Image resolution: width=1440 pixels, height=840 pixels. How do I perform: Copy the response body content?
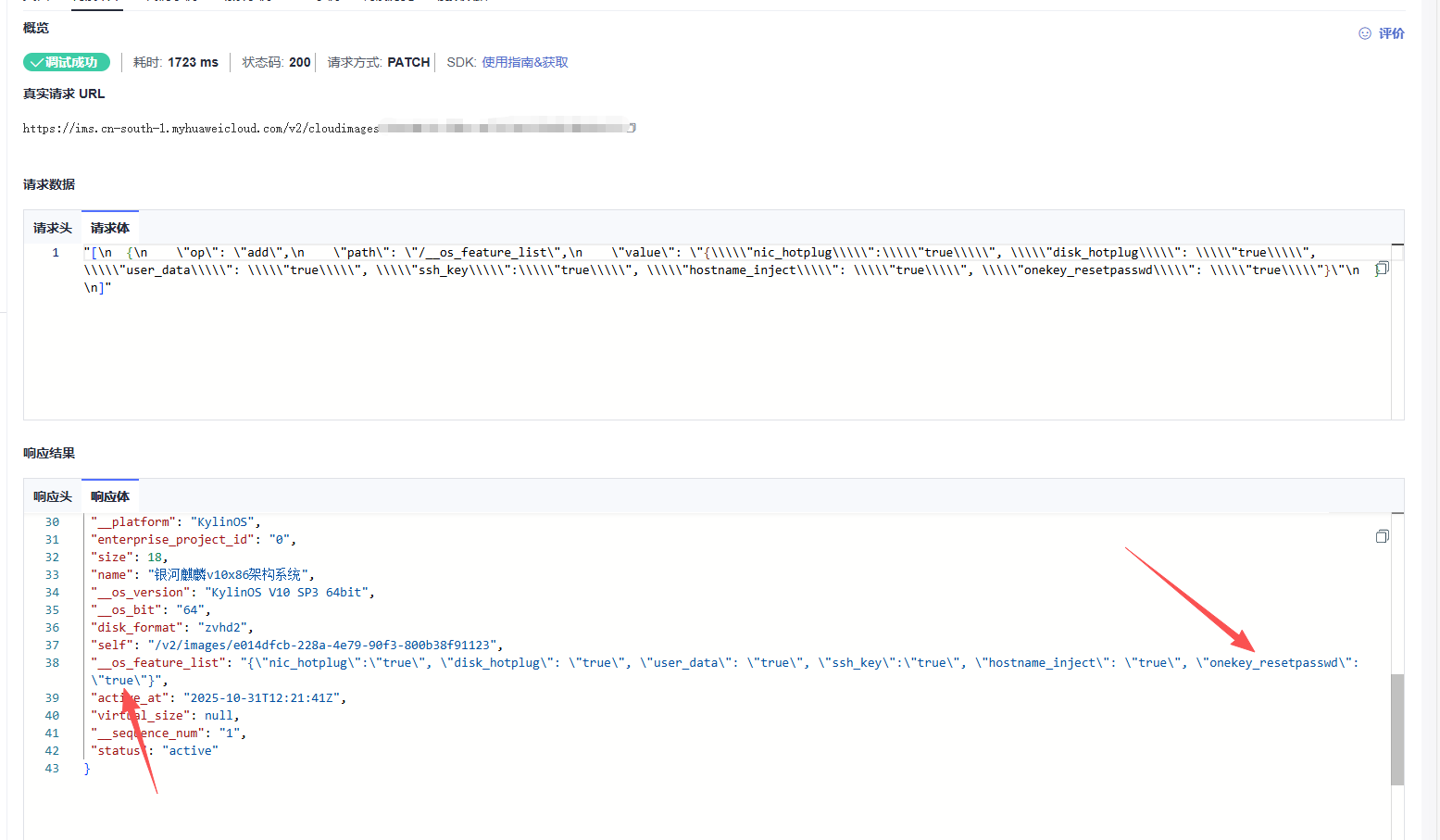coord(1382,536)
